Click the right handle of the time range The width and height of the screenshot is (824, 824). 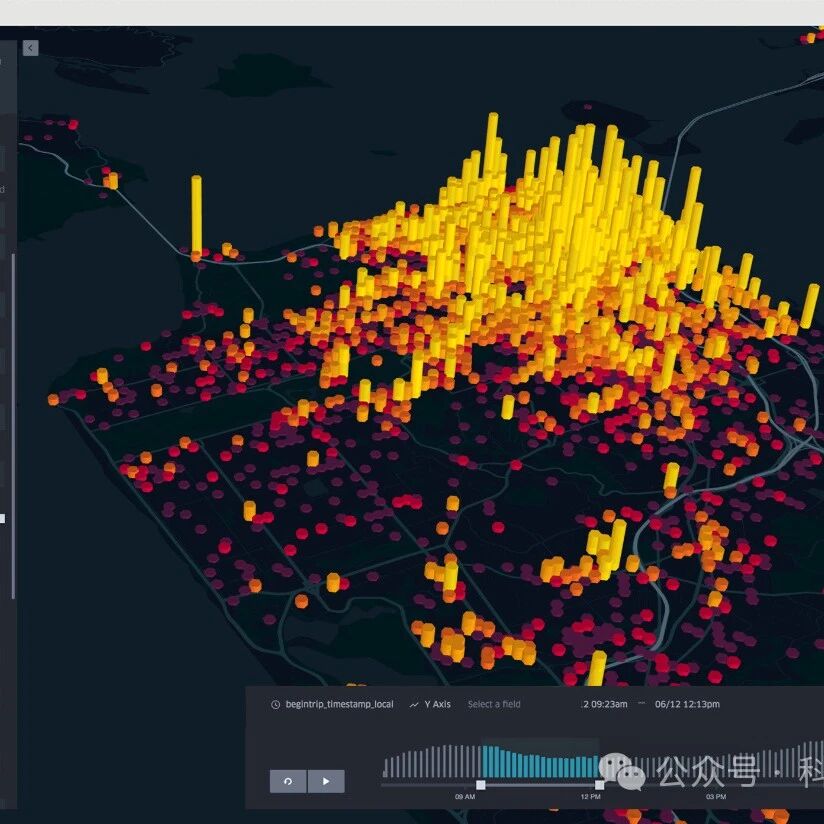click(x=600, y=785)
